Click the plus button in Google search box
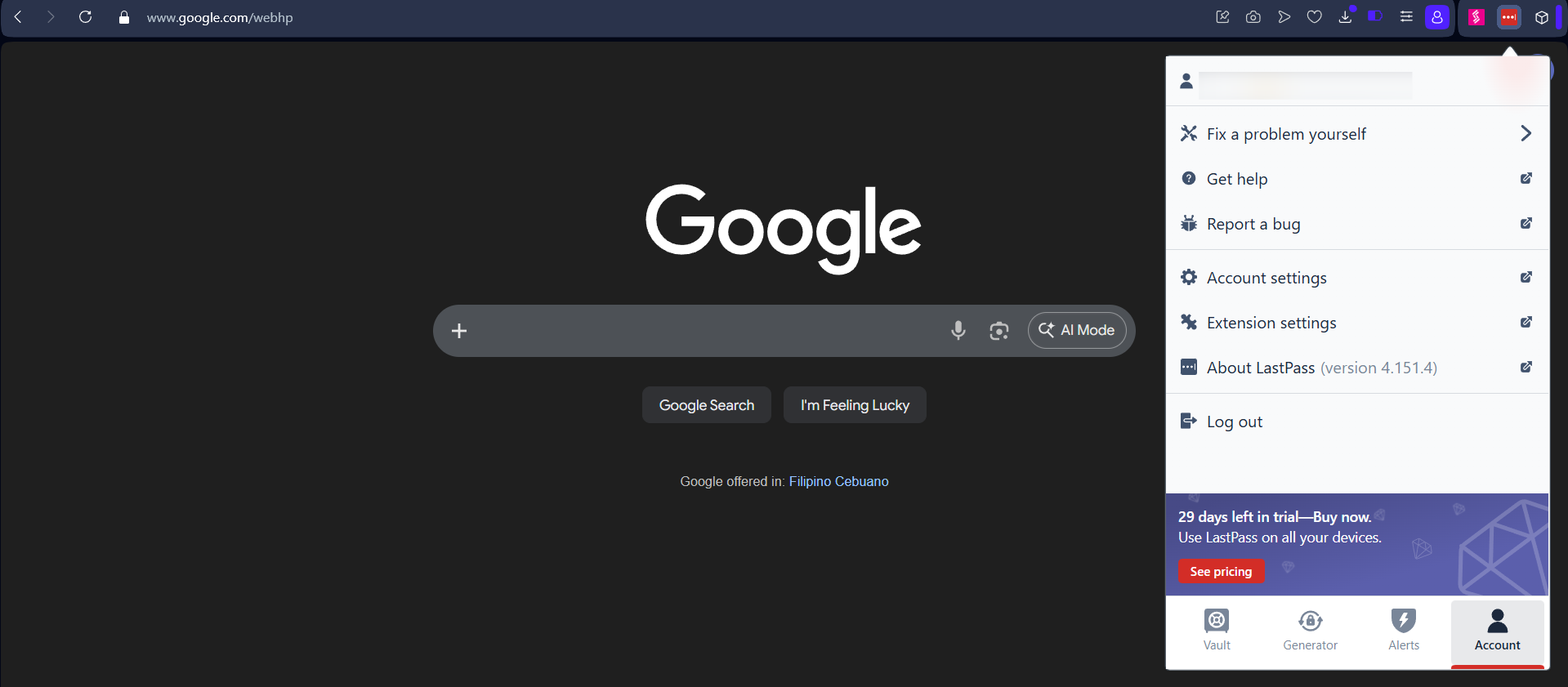1568x687 pixels. click(459, 331)
